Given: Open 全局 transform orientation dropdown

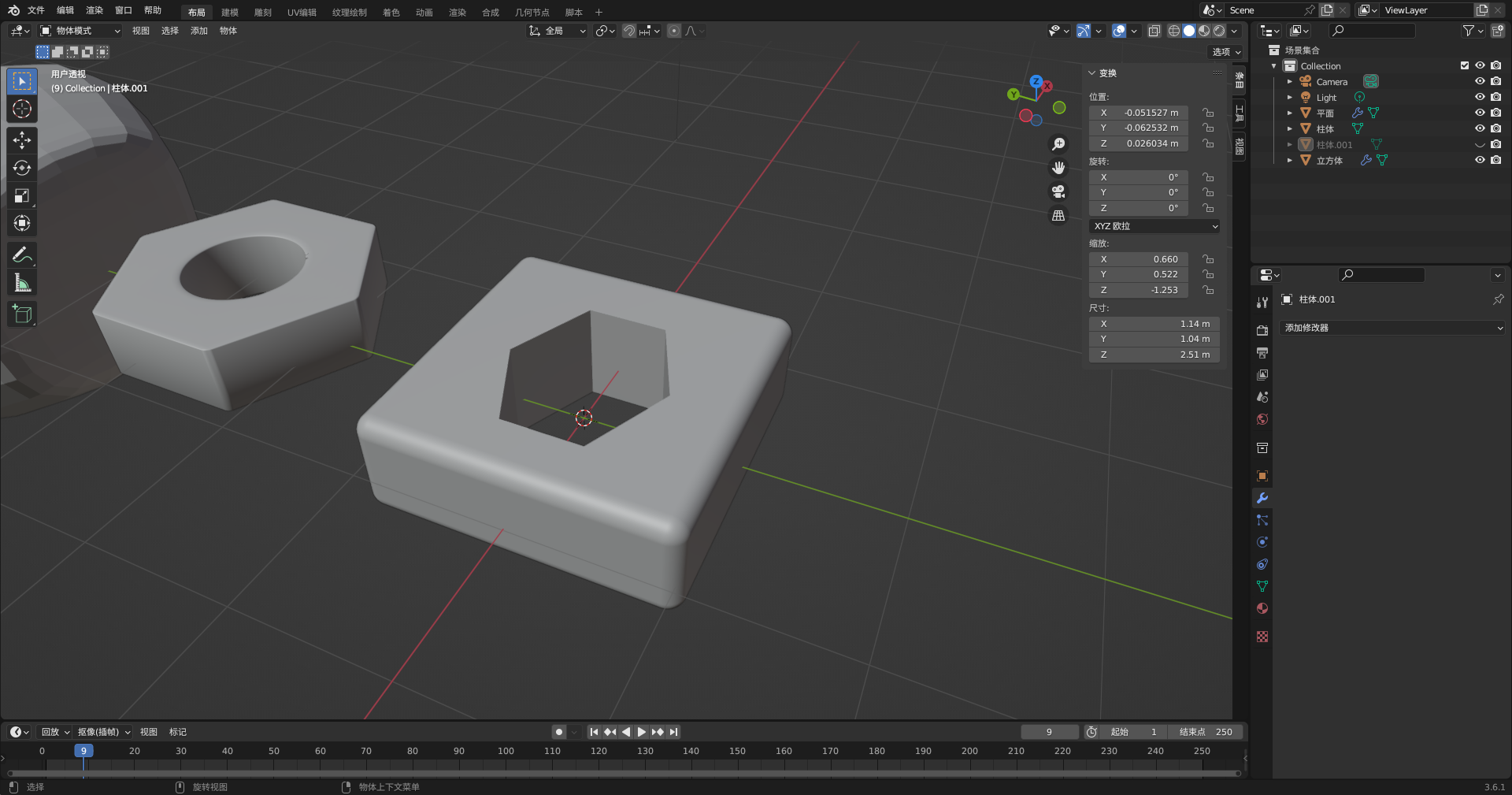Looking at the screenshot, I should tap(558, 31).
